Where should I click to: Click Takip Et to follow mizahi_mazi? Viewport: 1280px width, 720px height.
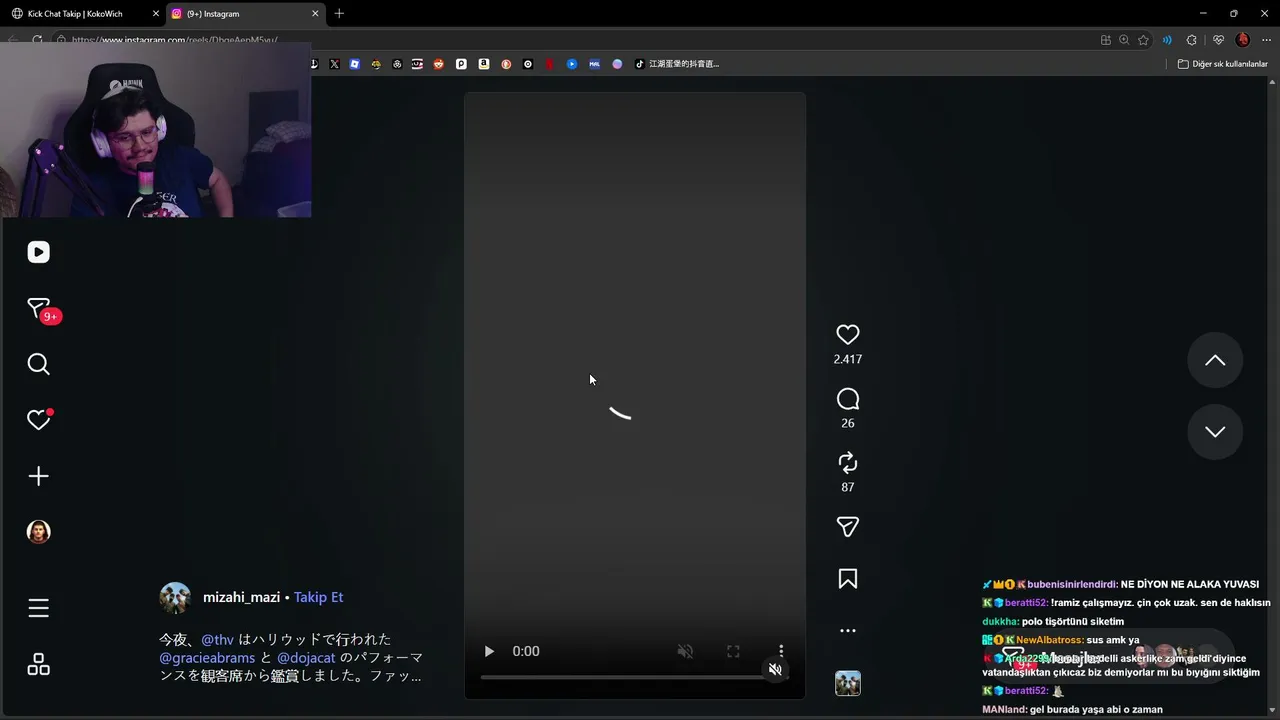318,597
